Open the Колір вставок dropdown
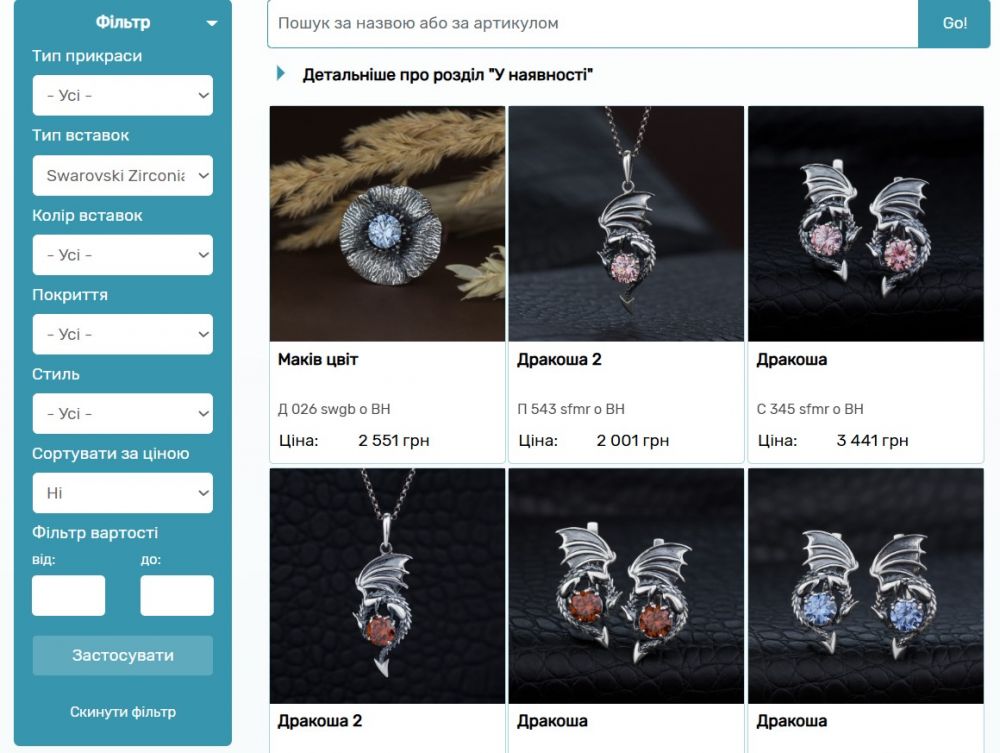Viewport: 1000px width, 753px height. point(122,255)
